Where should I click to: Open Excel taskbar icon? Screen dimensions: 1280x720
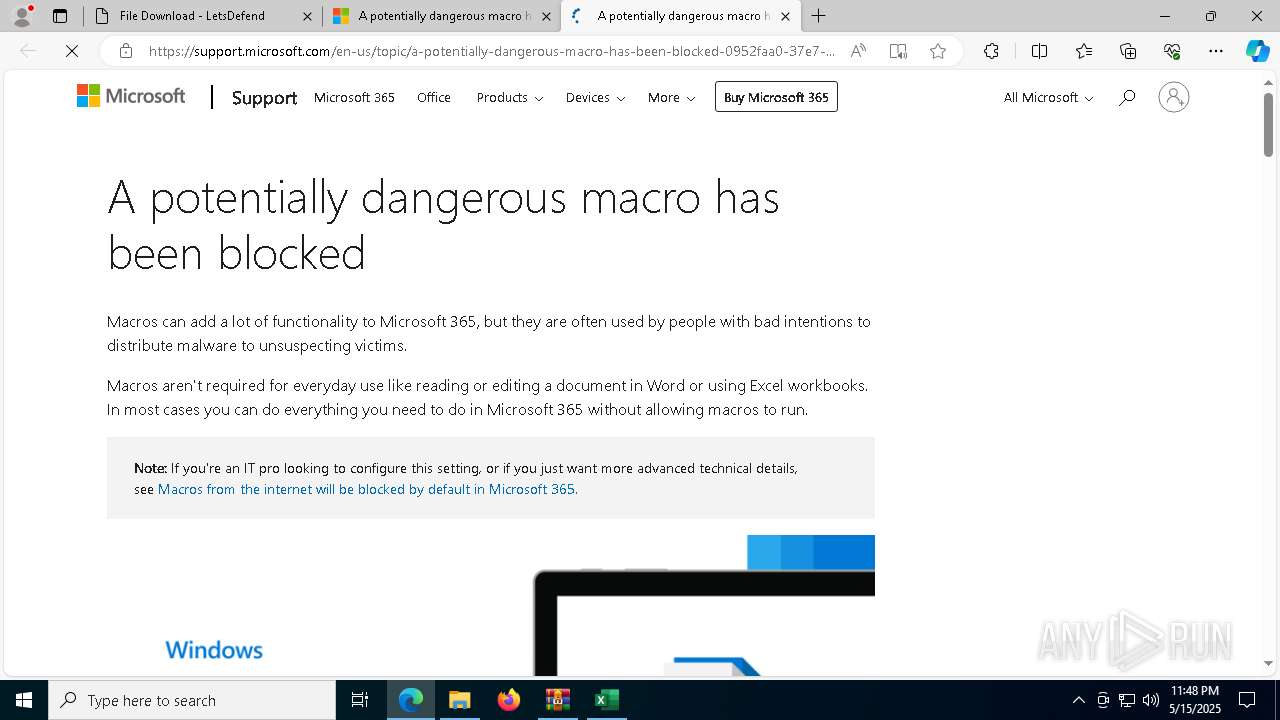[606, 700]
